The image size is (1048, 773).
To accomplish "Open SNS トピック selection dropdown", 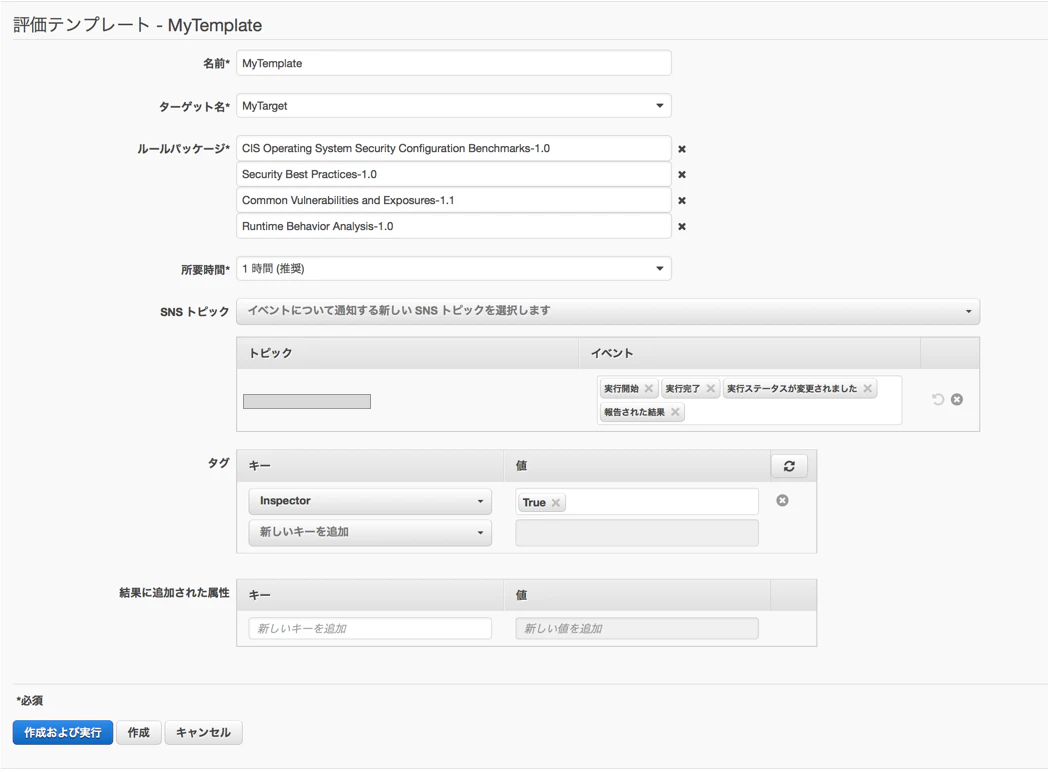I will tap(608, 311).
